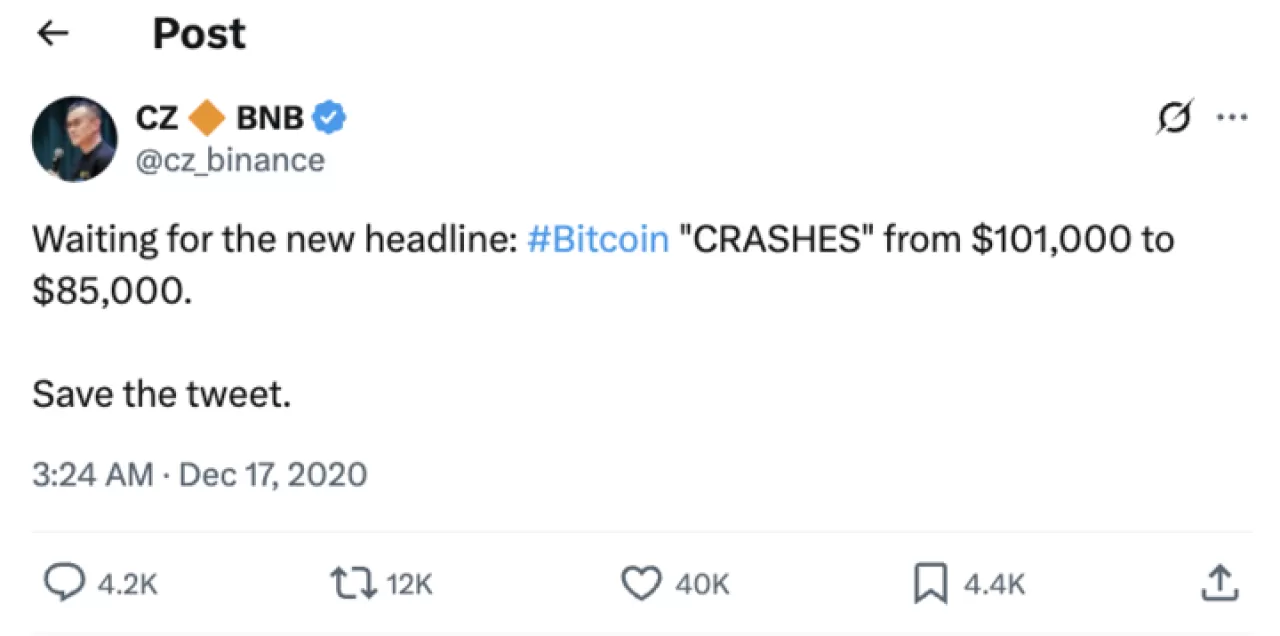Screen dimensions: 1280x636
Task: Bookmark CZ's tweet
Action: [x=932, y=582]
